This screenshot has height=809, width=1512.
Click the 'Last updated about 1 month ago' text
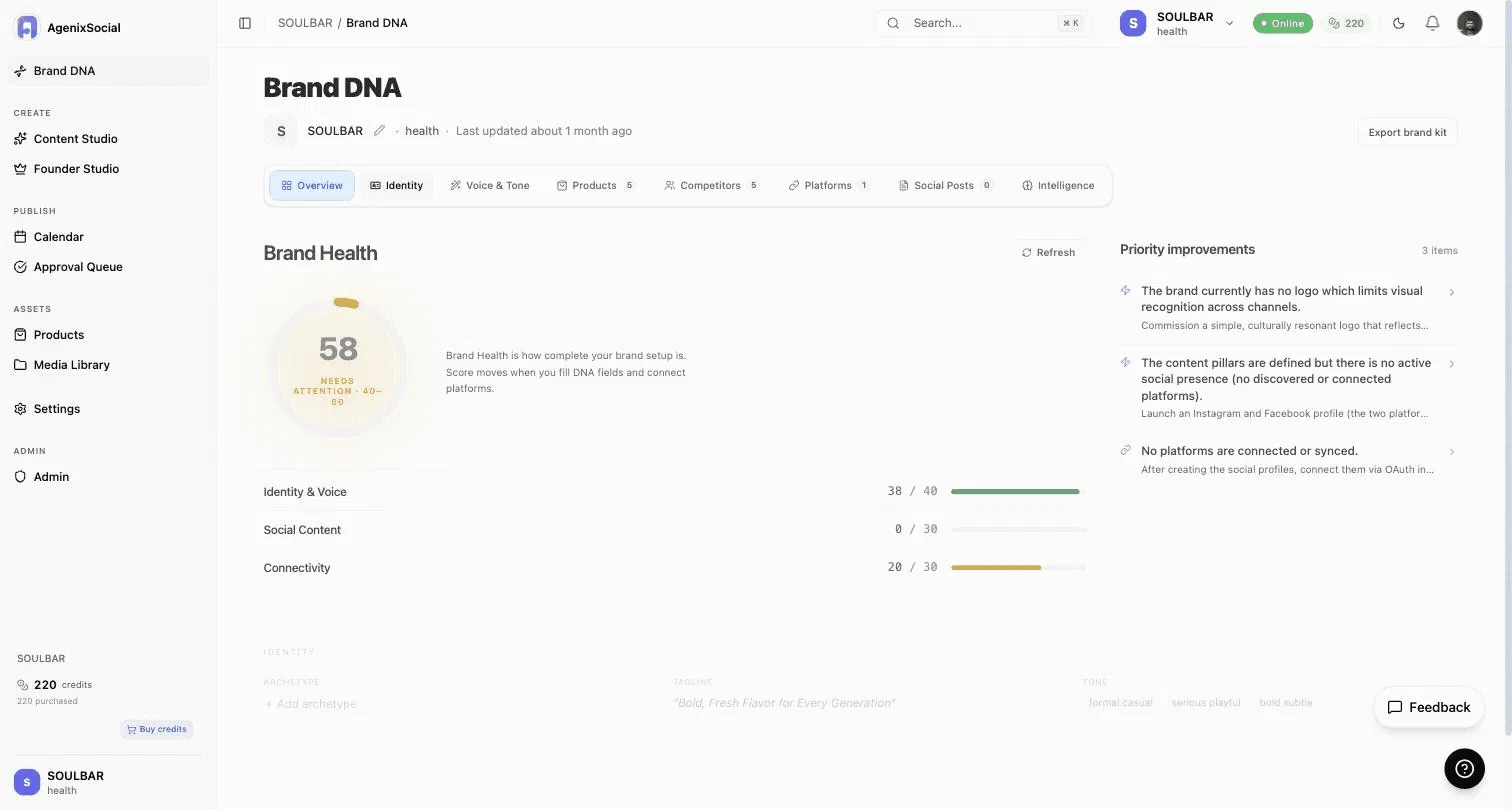[x=544, y=131]
